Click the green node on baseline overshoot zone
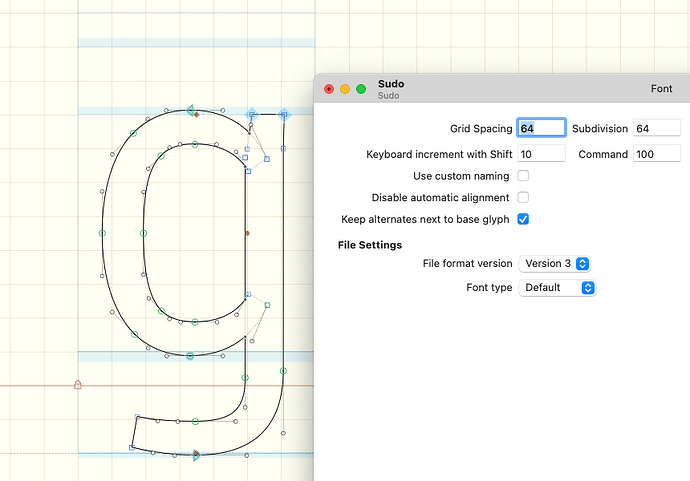Screen dimensions: 690x481 (190, 356)
